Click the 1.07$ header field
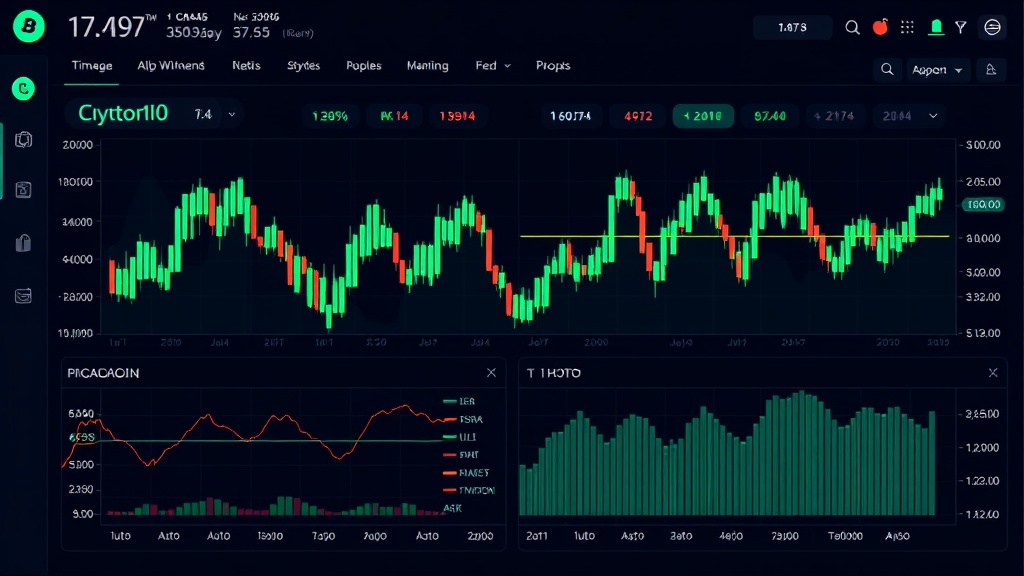This screenshot has height=576, width=1024. [792, 27]
